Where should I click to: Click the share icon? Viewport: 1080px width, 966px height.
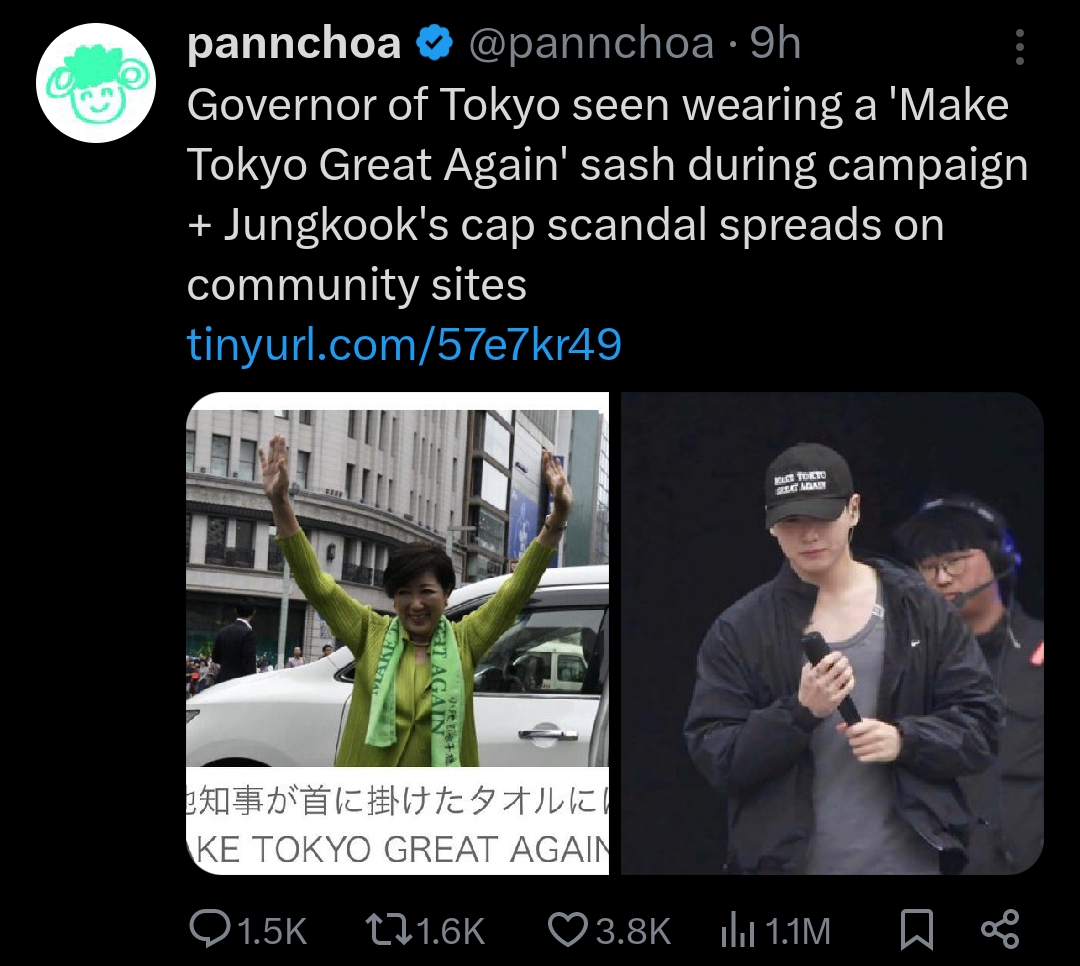(1000, 929)
